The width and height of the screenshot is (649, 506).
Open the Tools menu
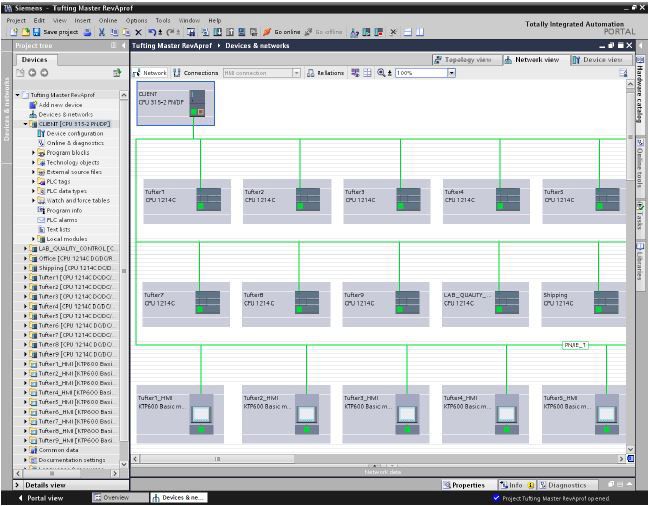point(163,20)
